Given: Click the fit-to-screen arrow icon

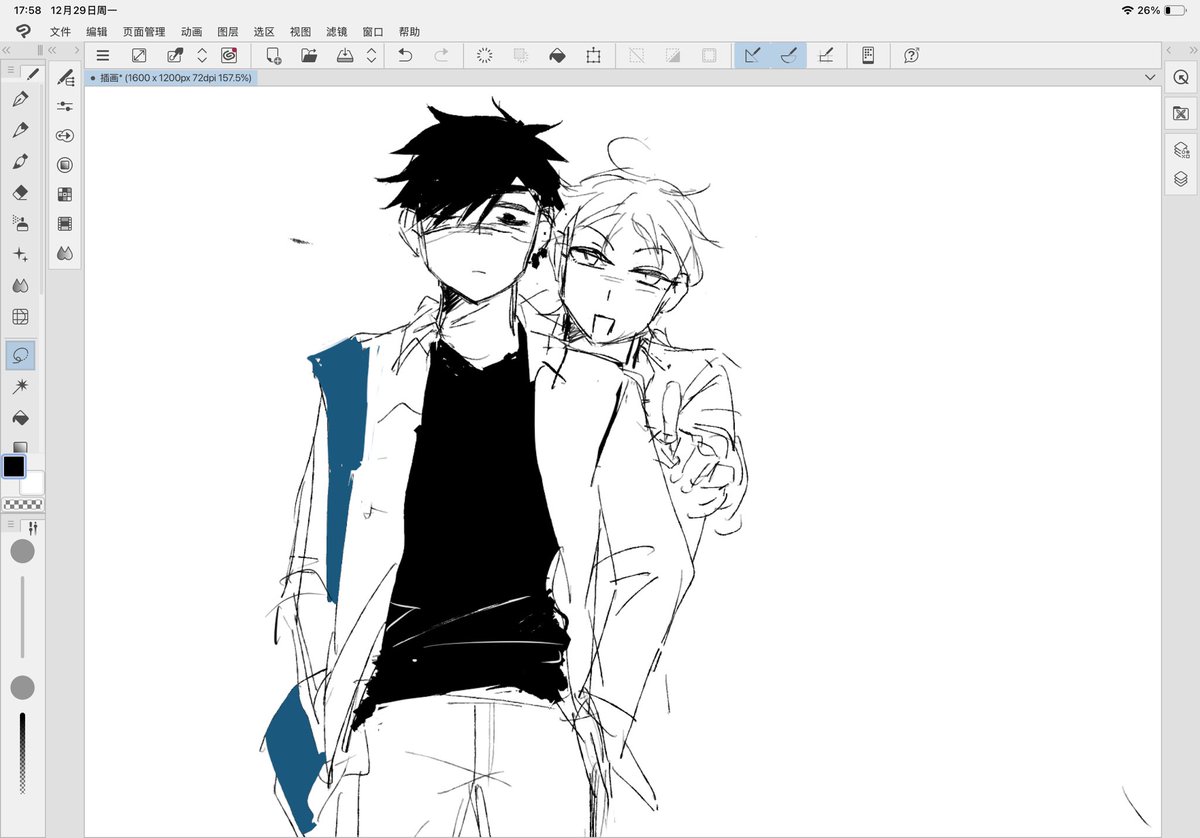Looking at the screenshot, I should [140, 56].
